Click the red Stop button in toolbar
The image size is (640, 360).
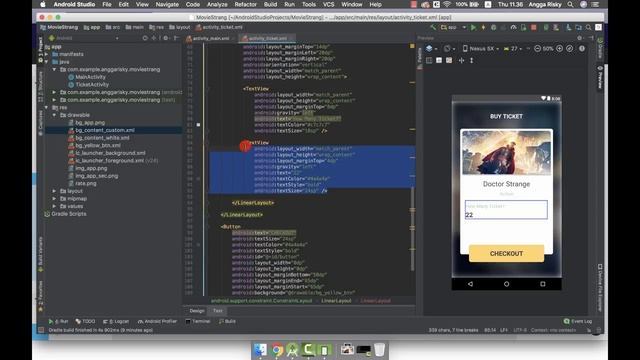click(x=533, y=27)
